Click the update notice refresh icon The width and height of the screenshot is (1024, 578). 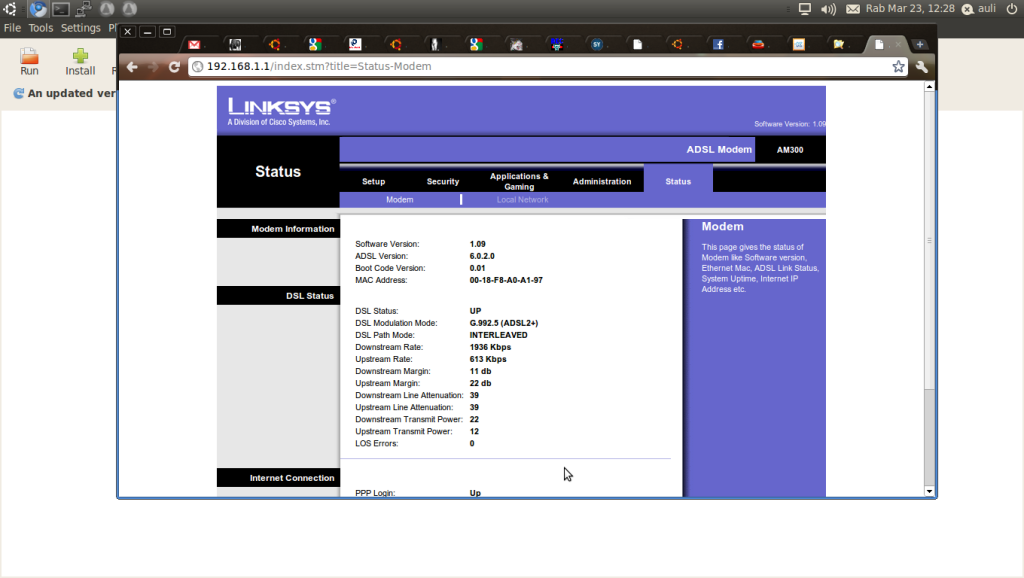tap(18, 93)
